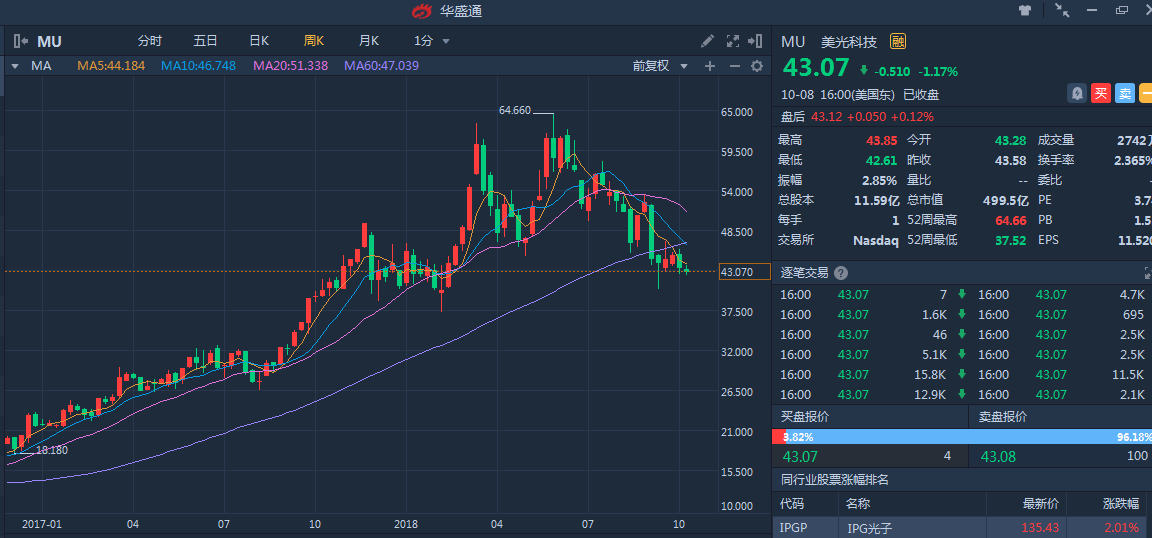Click the MA20:51.338 indicator label
Image resolution: width=1152 pixels, height=538 pixels.
click(290, 66)
